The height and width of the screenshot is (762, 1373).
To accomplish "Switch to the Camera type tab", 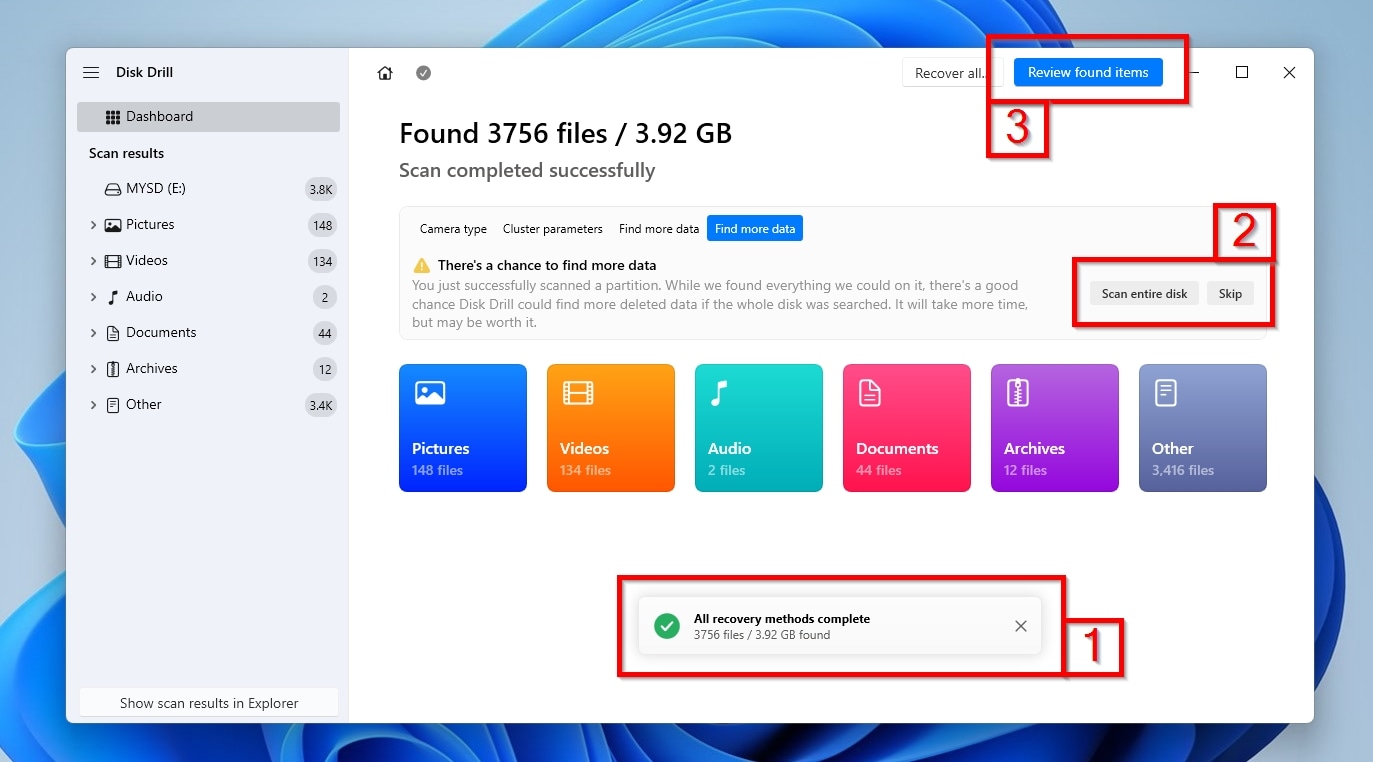I will pyautogui.click(x=453, y=228).
